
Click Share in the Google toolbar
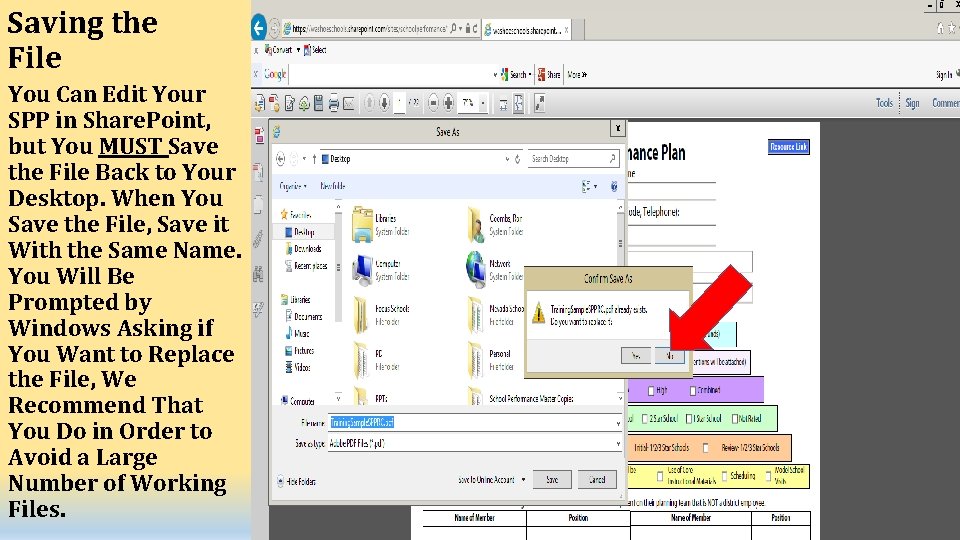click(x=549, y=75)
